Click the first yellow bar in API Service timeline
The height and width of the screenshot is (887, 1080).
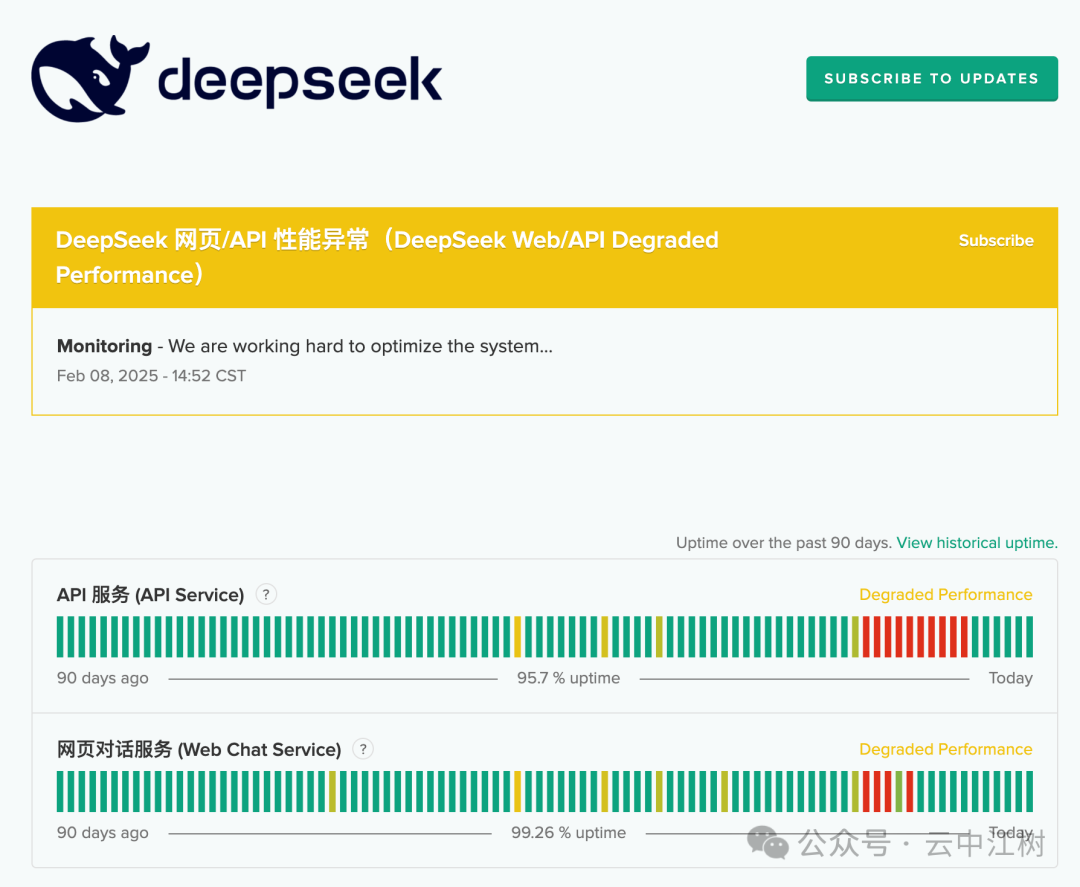pos(518,637)
